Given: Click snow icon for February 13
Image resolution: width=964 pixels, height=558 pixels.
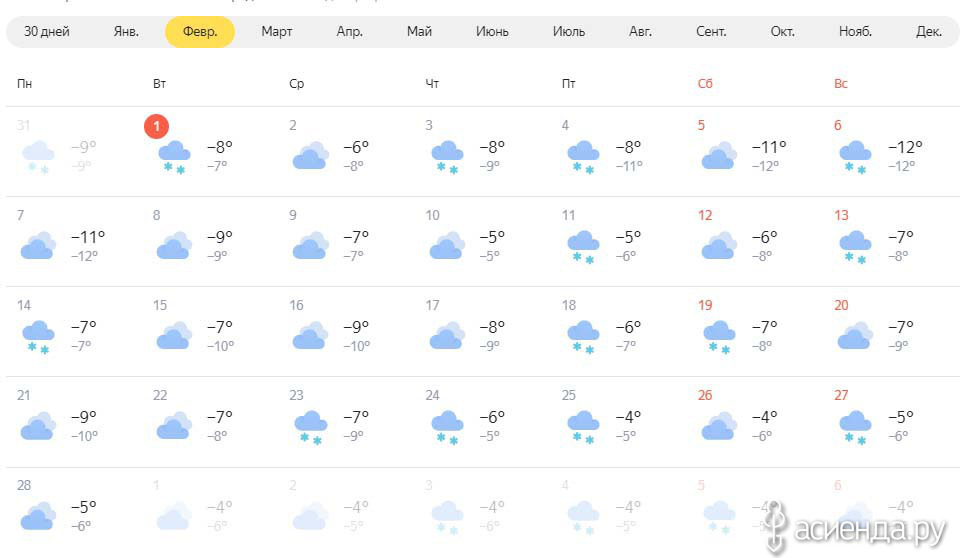Looking at the screenshot, I should 855,248.
